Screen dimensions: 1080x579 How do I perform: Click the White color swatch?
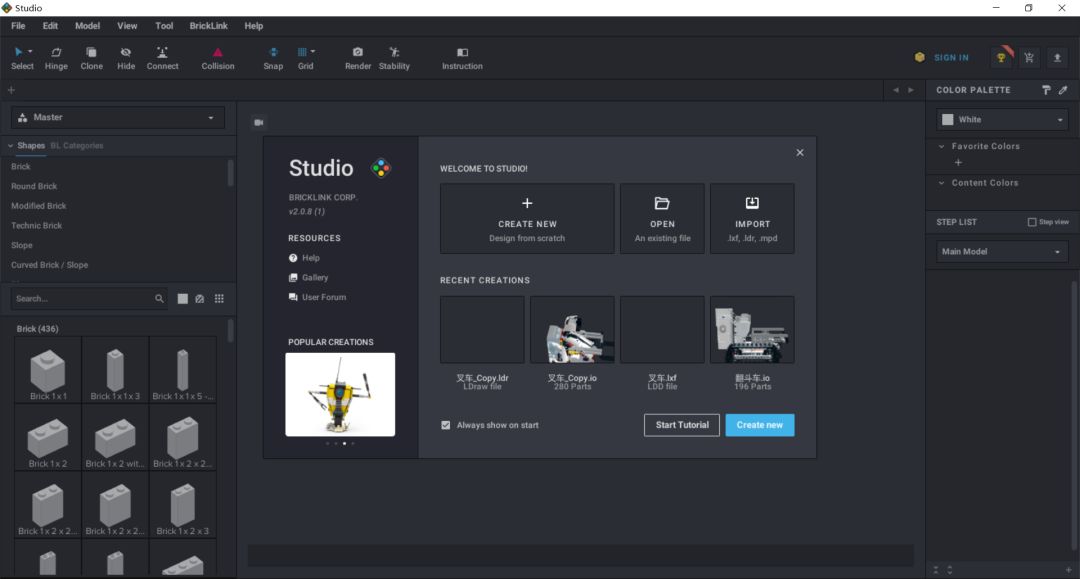(948, 120)
